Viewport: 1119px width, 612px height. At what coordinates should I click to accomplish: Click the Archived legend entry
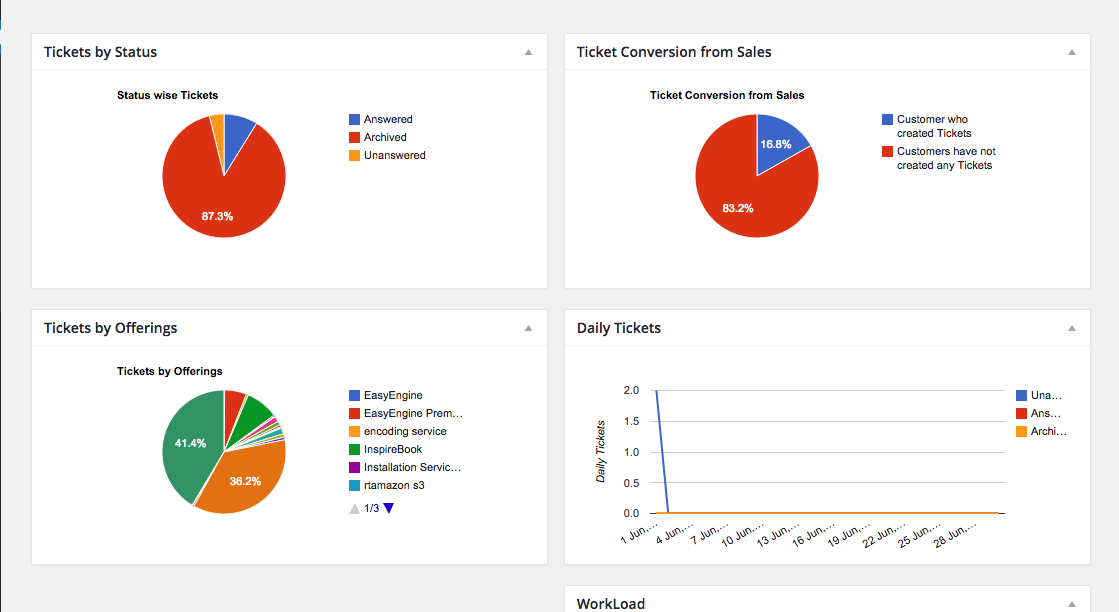[x=385, y=137]
